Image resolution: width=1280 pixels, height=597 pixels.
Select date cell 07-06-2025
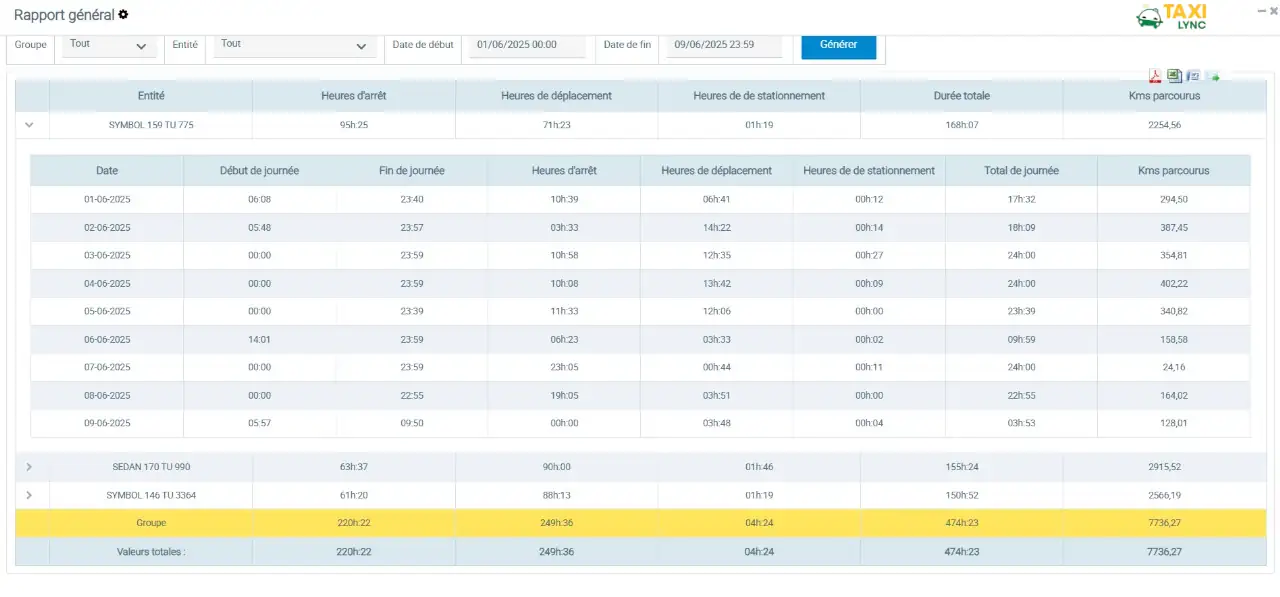coord(107,368)
